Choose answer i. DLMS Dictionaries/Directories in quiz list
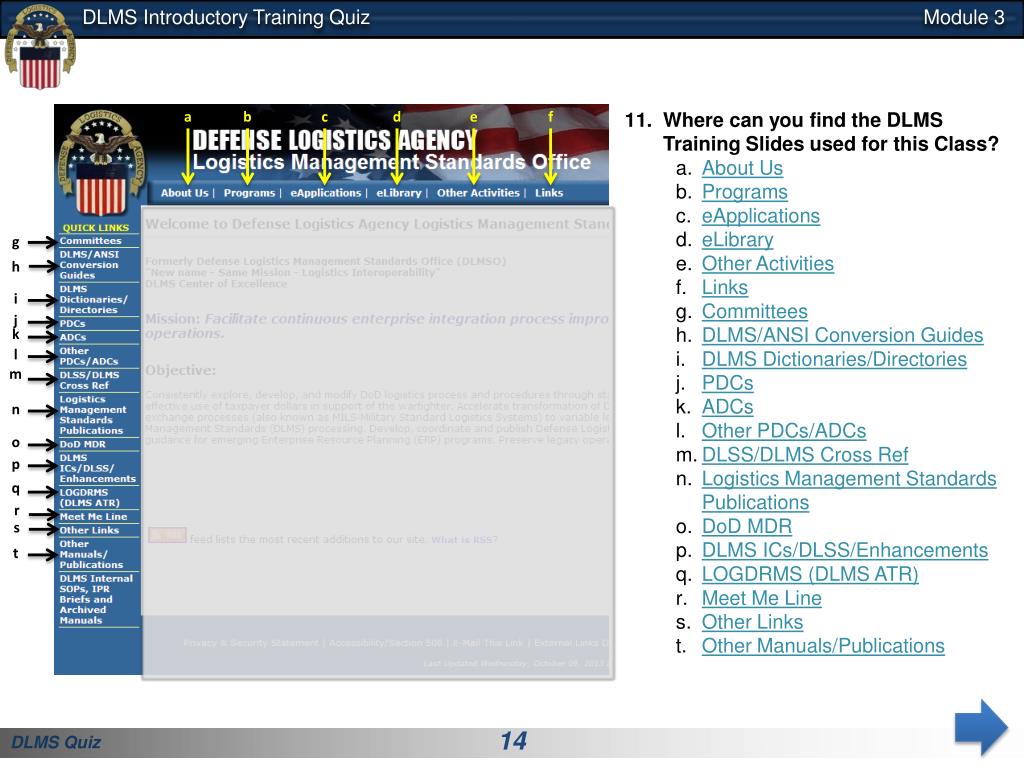1024x768 pixels. point(835,359)
